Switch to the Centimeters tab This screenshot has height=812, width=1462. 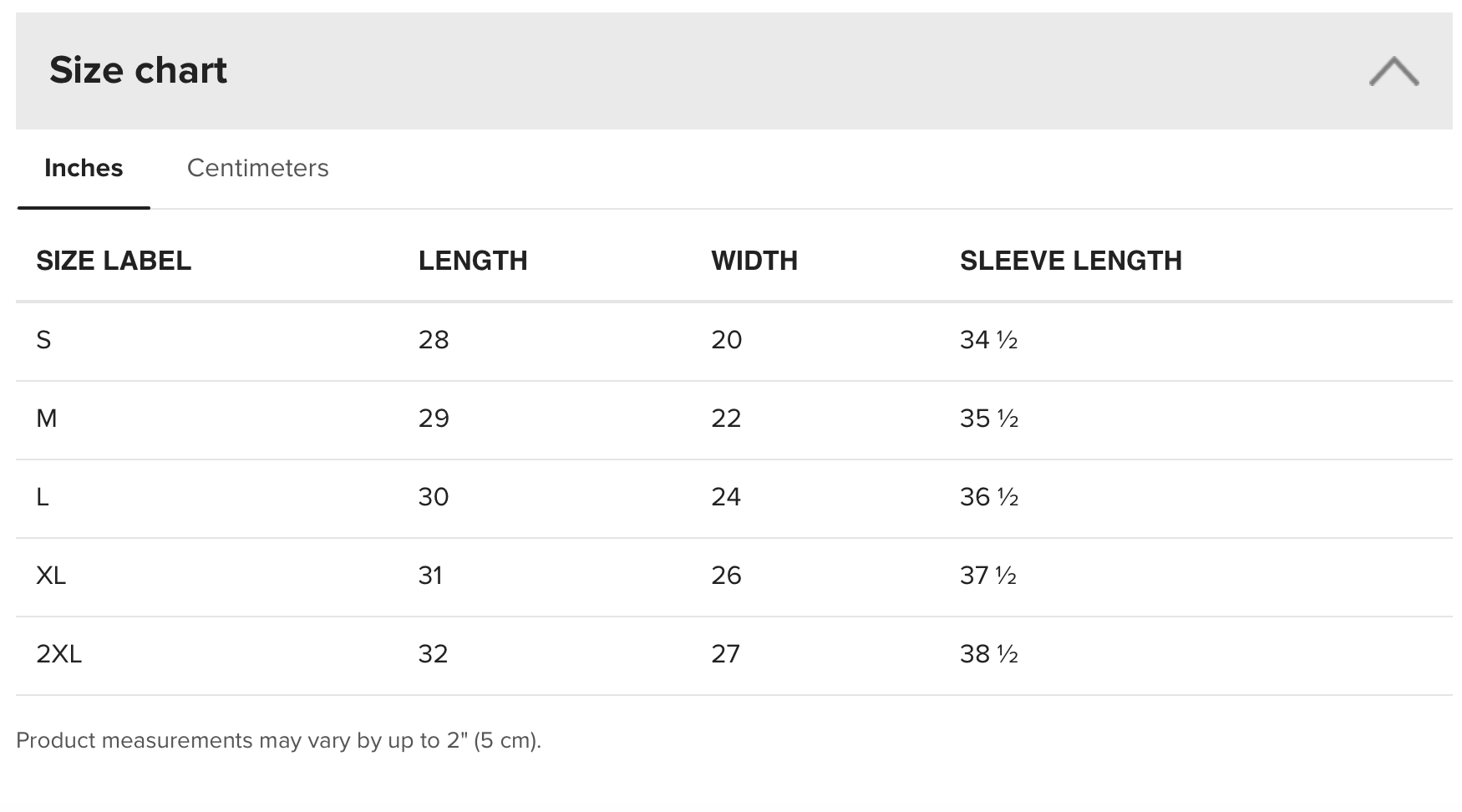[257, 168]
